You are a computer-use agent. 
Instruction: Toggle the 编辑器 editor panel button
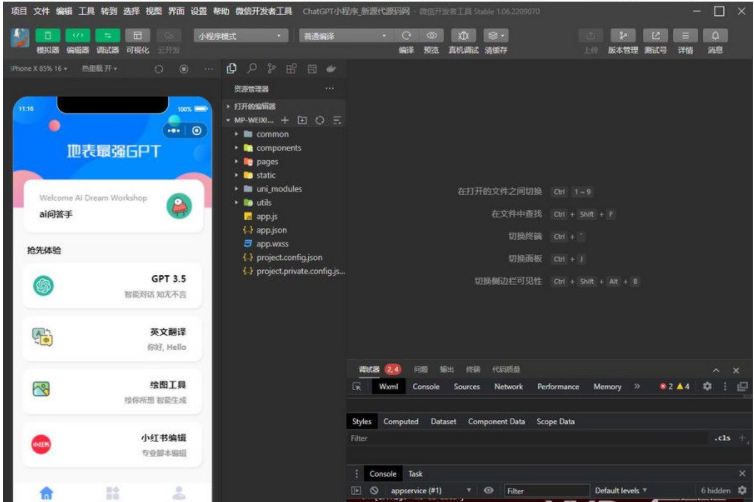(77, 35)
